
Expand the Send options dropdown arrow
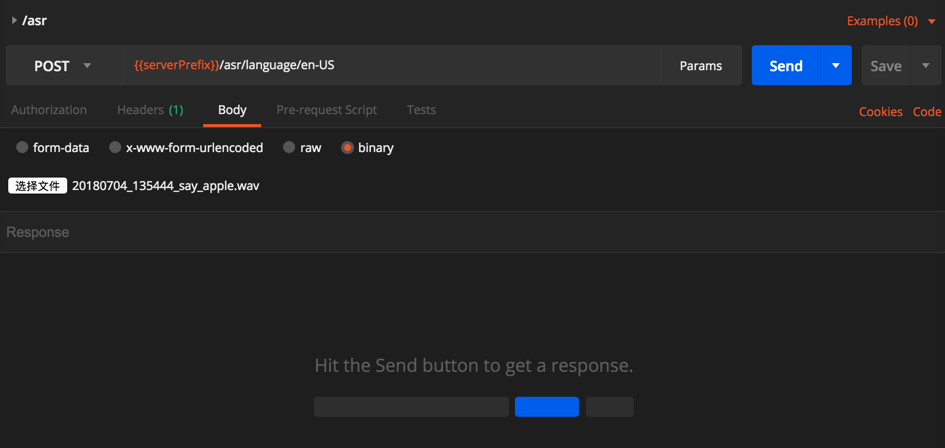(836, 66)
